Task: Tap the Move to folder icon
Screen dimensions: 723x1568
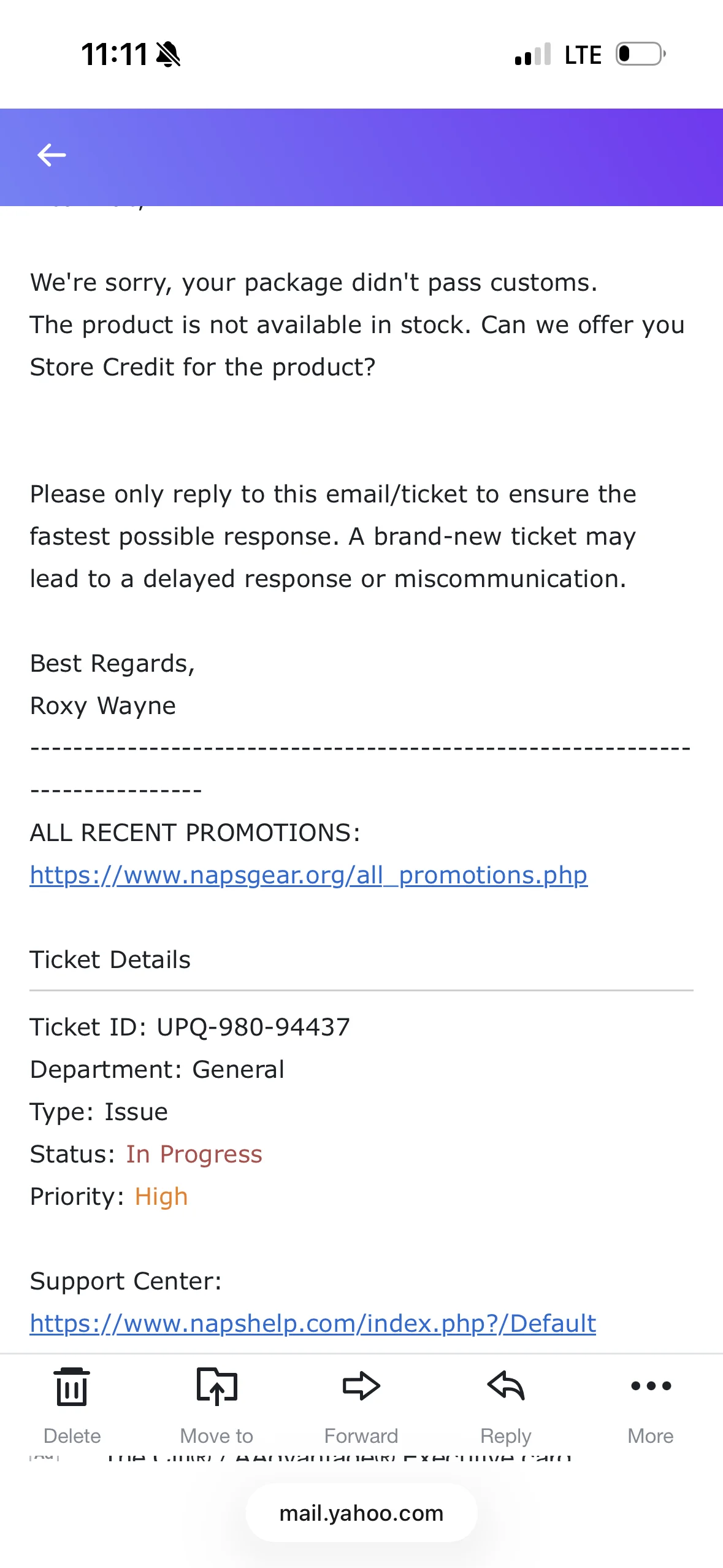Action: tap(216, 1386)
